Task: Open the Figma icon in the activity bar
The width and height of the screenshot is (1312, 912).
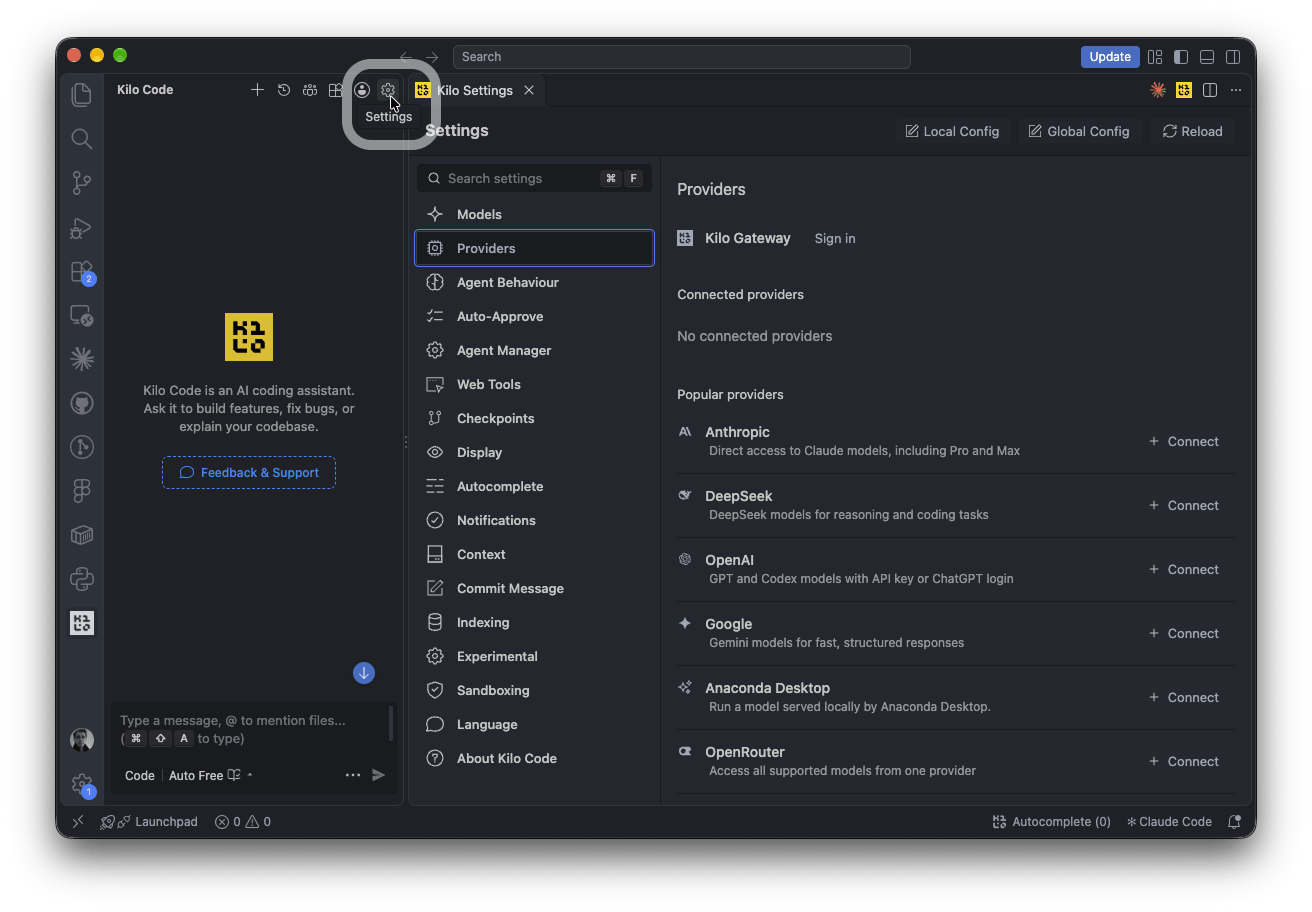Action: pyautogui.click(x=82, y=491)
